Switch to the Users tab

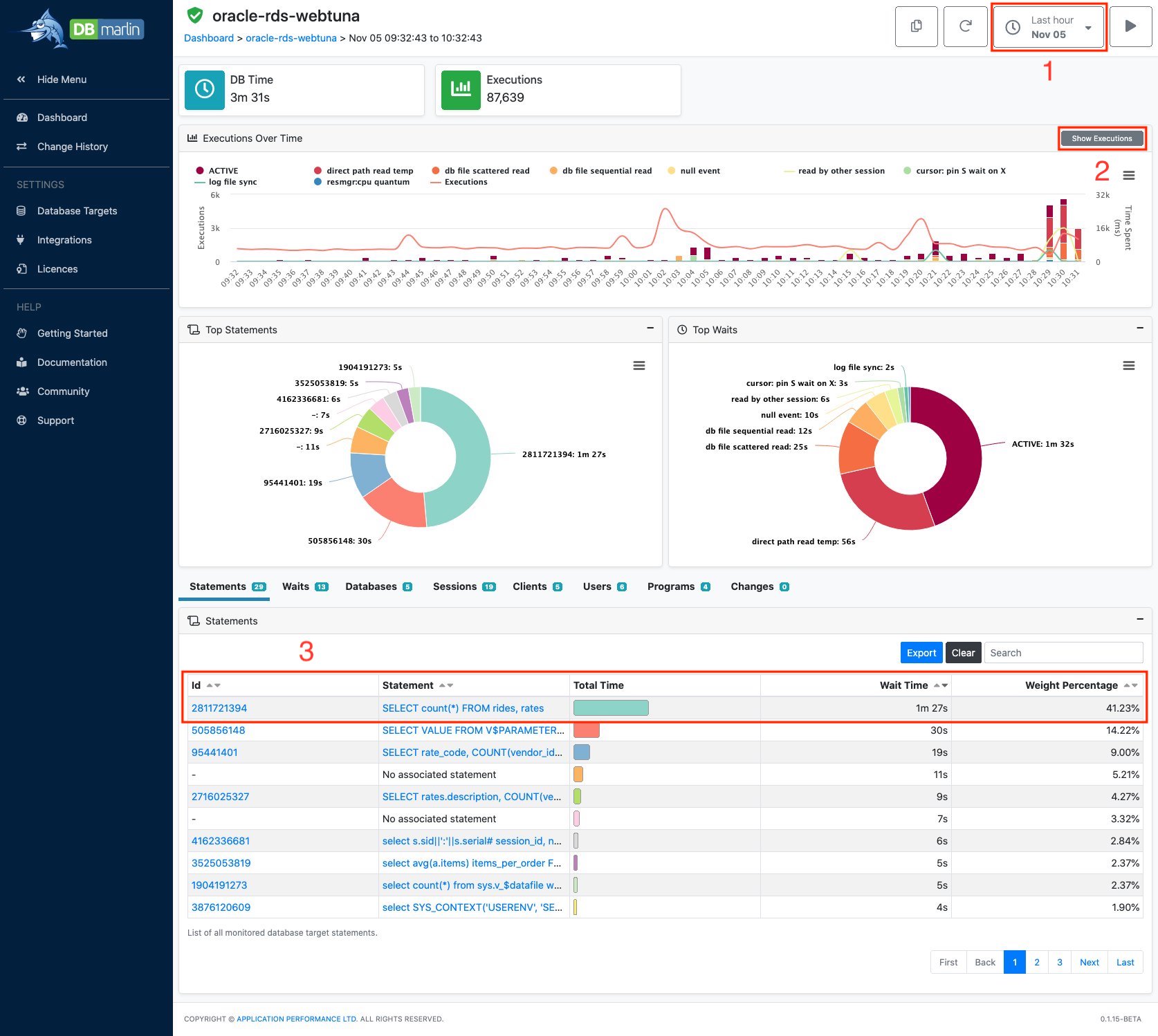point(605,586)
